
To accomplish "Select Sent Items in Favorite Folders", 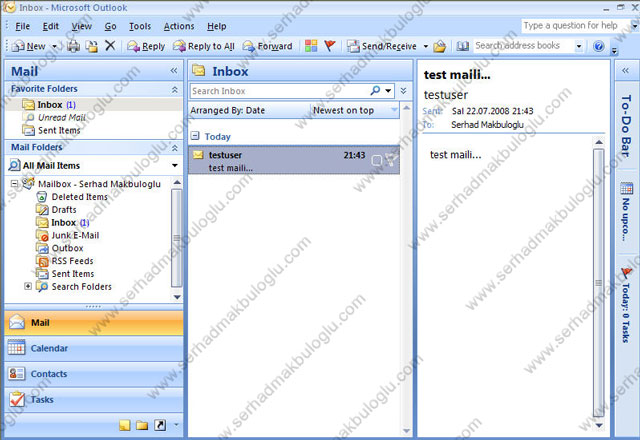I will point(51,130).
